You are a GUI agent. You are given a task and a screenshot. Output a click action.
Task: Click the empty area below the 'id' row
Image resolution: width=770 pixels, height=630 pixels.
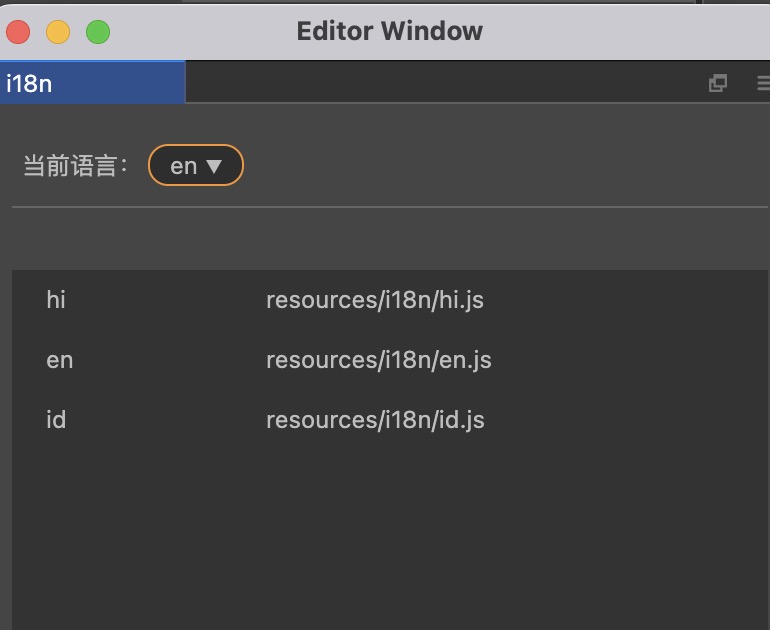tap(388, 530)
